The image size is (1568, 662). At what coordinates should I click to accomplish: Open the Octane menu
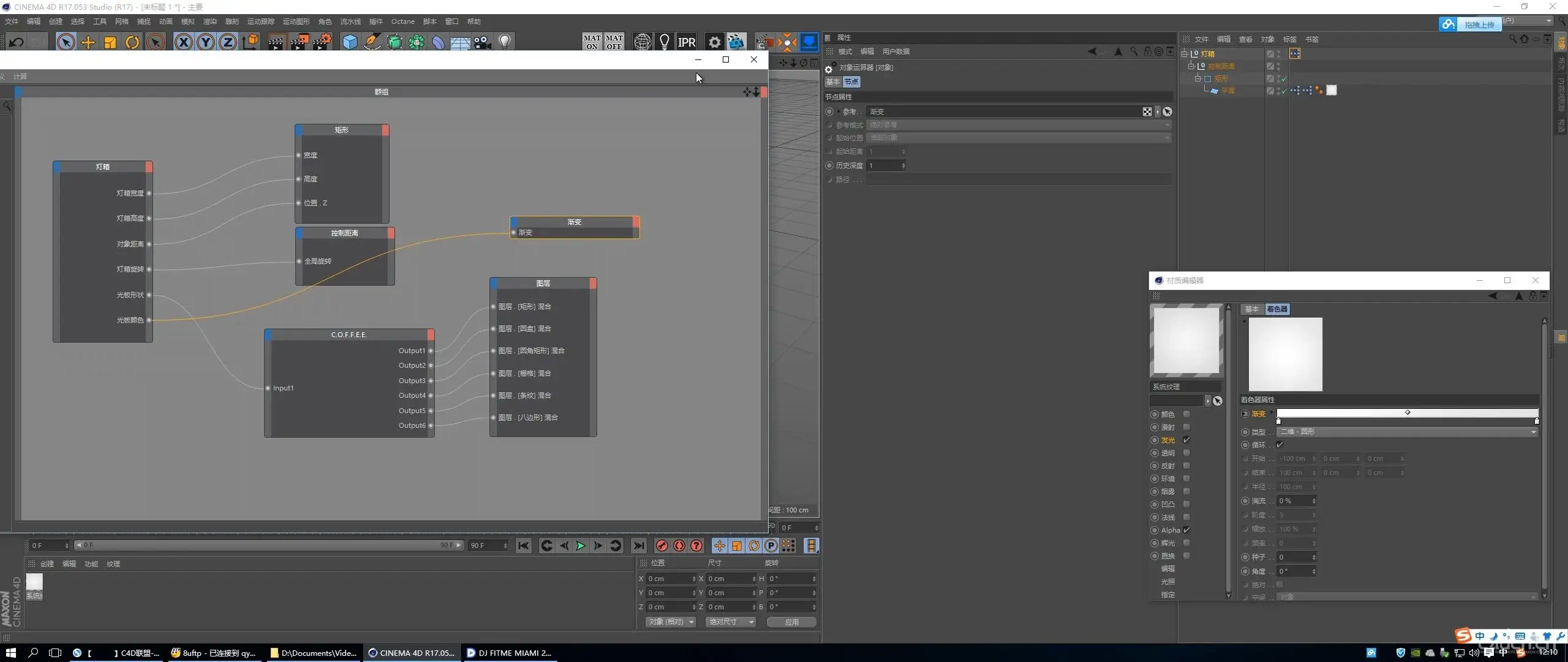[x=403, y=21]
